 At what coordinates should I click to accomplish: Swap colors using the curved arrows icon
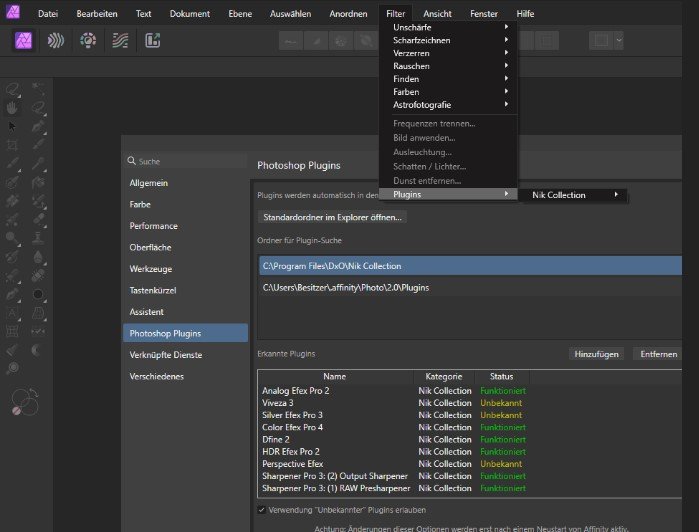34,393
